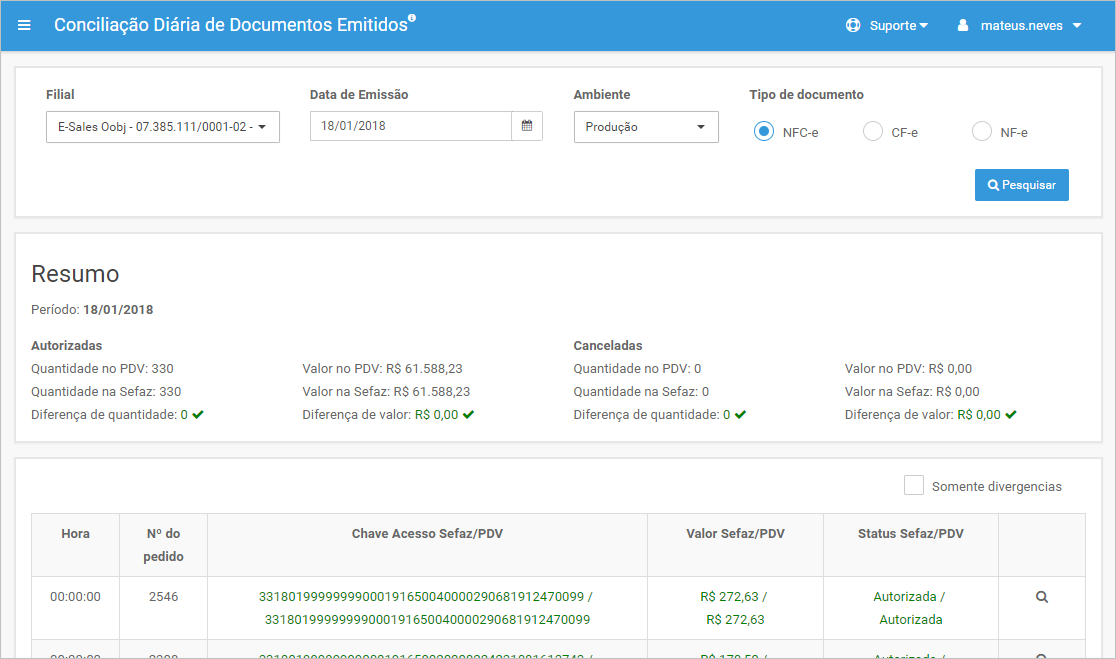Open the hamburger navigation menu

(x=24, y=26)
